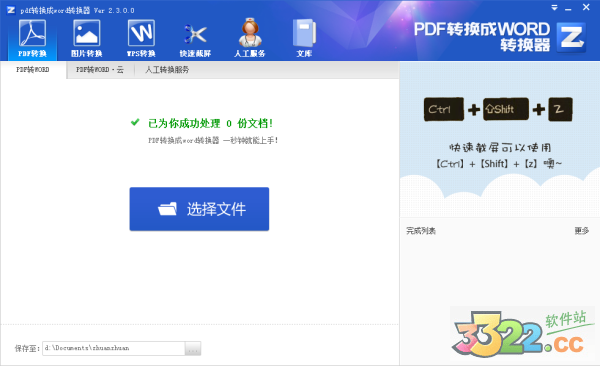Open the 文库 library
This screenshot has height=366, width=600.
click(304, 39)
